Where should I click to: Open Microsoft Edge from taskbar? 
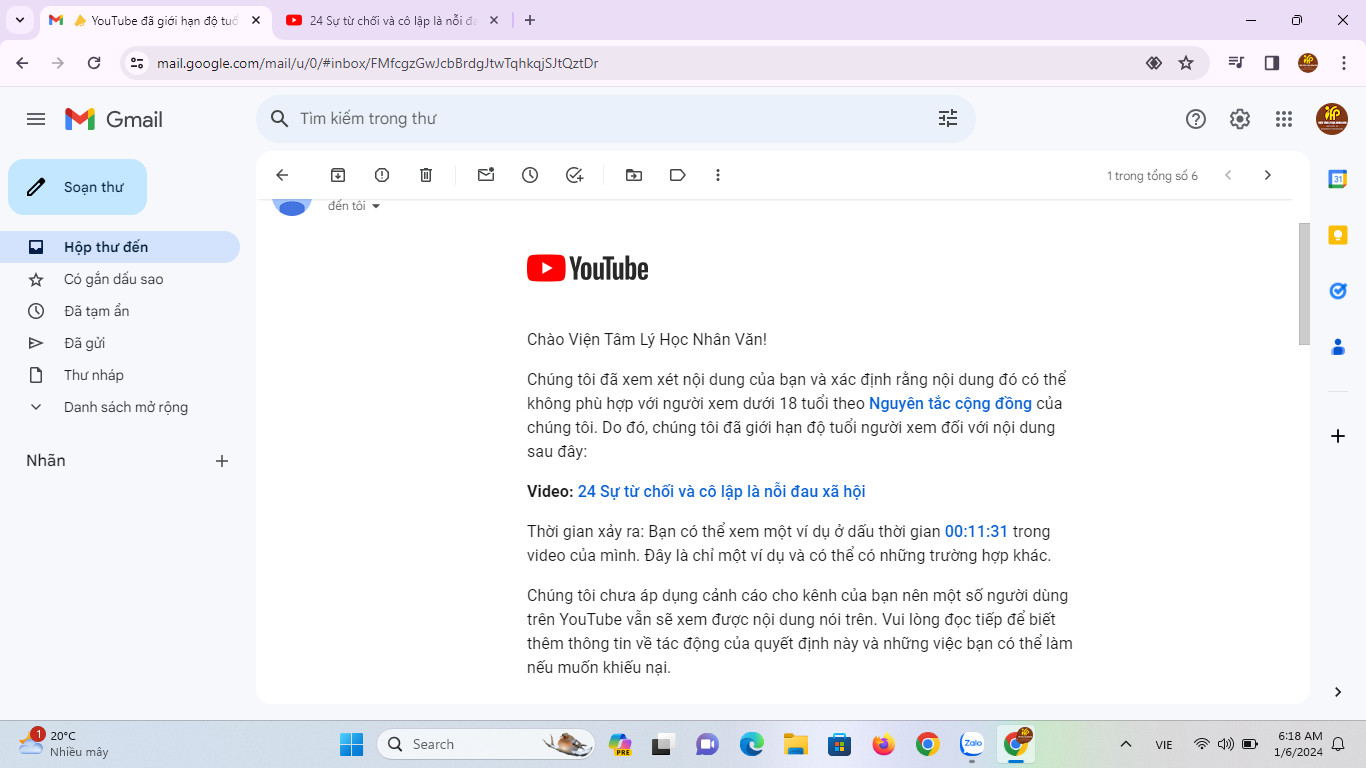click(751, 744)
